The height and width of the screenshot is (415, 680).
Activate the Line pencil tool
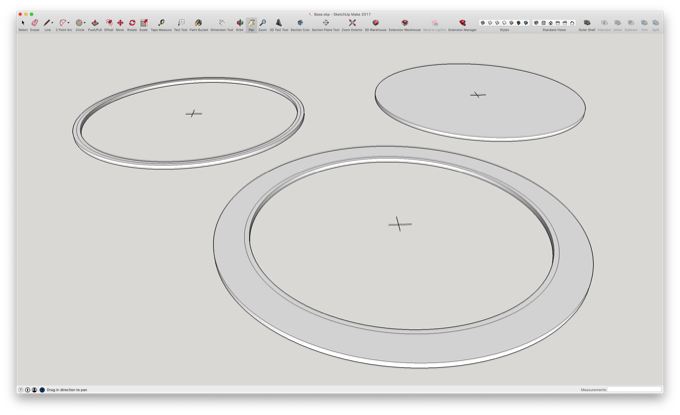tap(47, 23)
